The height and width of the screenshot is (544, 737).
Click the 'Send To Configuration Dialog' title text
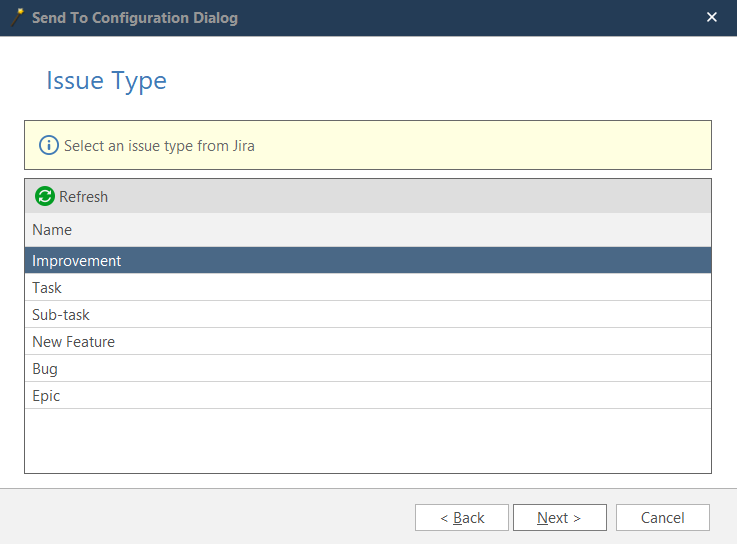(x=134, y=18)
